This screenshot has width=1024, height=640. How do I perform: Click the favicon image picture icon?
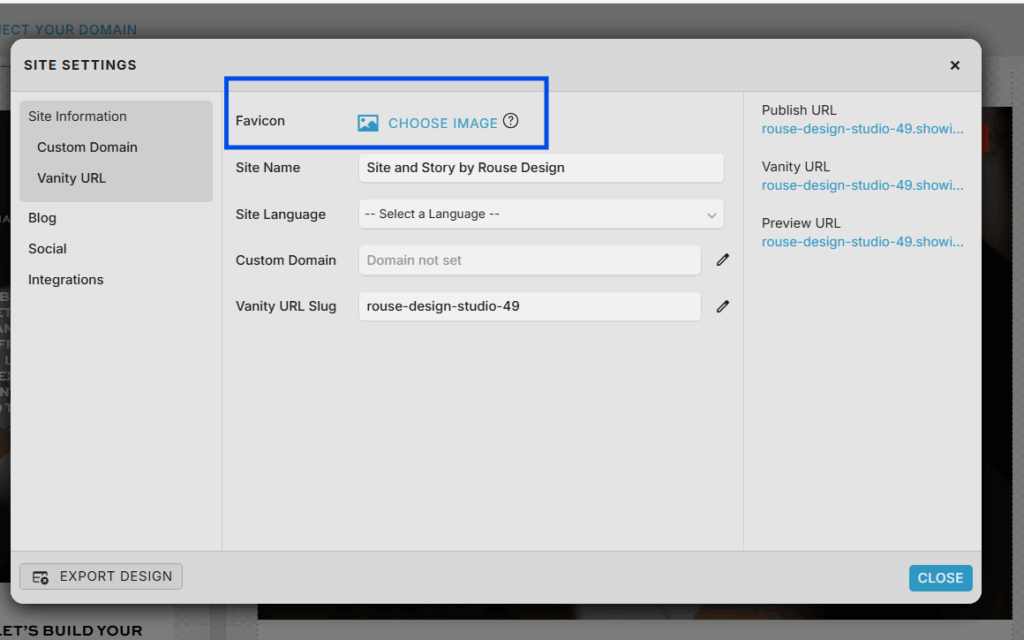[x=368, y=123]
